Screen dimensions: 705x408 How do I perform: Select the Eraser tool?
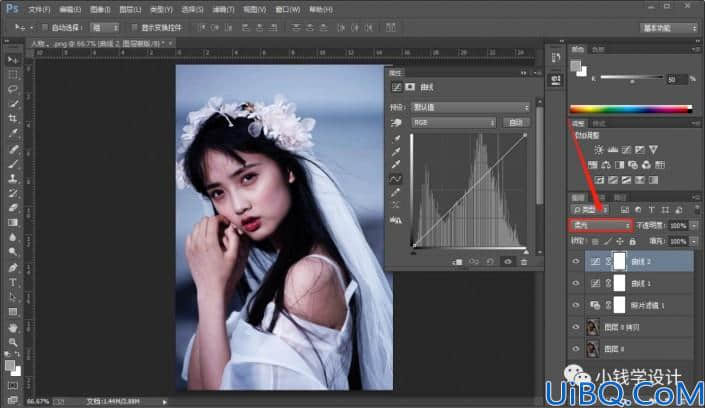tap(13, 208)
